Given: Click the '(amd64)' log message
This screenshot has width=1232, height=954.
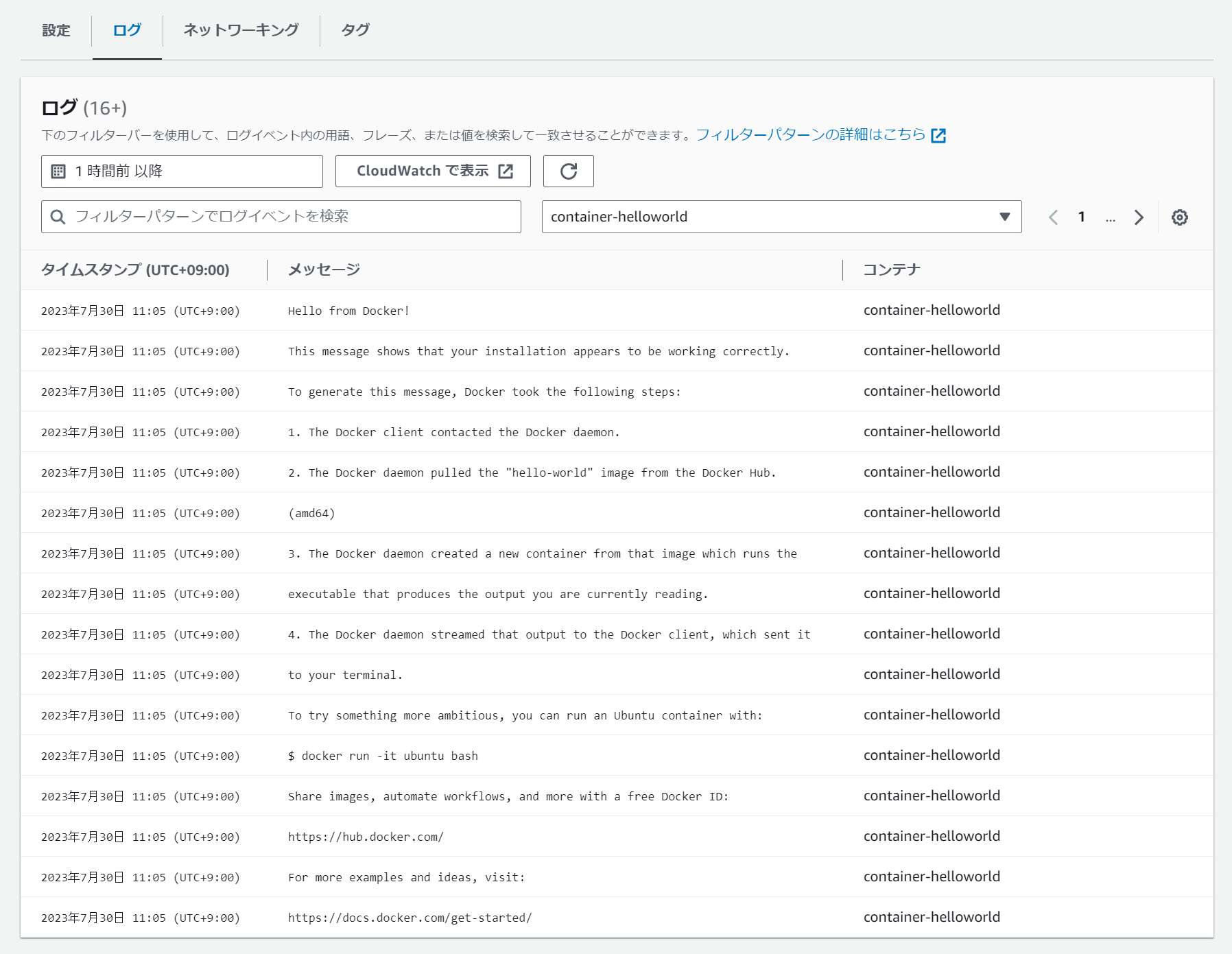Looking at the screenshot, I should click(311, 513).
